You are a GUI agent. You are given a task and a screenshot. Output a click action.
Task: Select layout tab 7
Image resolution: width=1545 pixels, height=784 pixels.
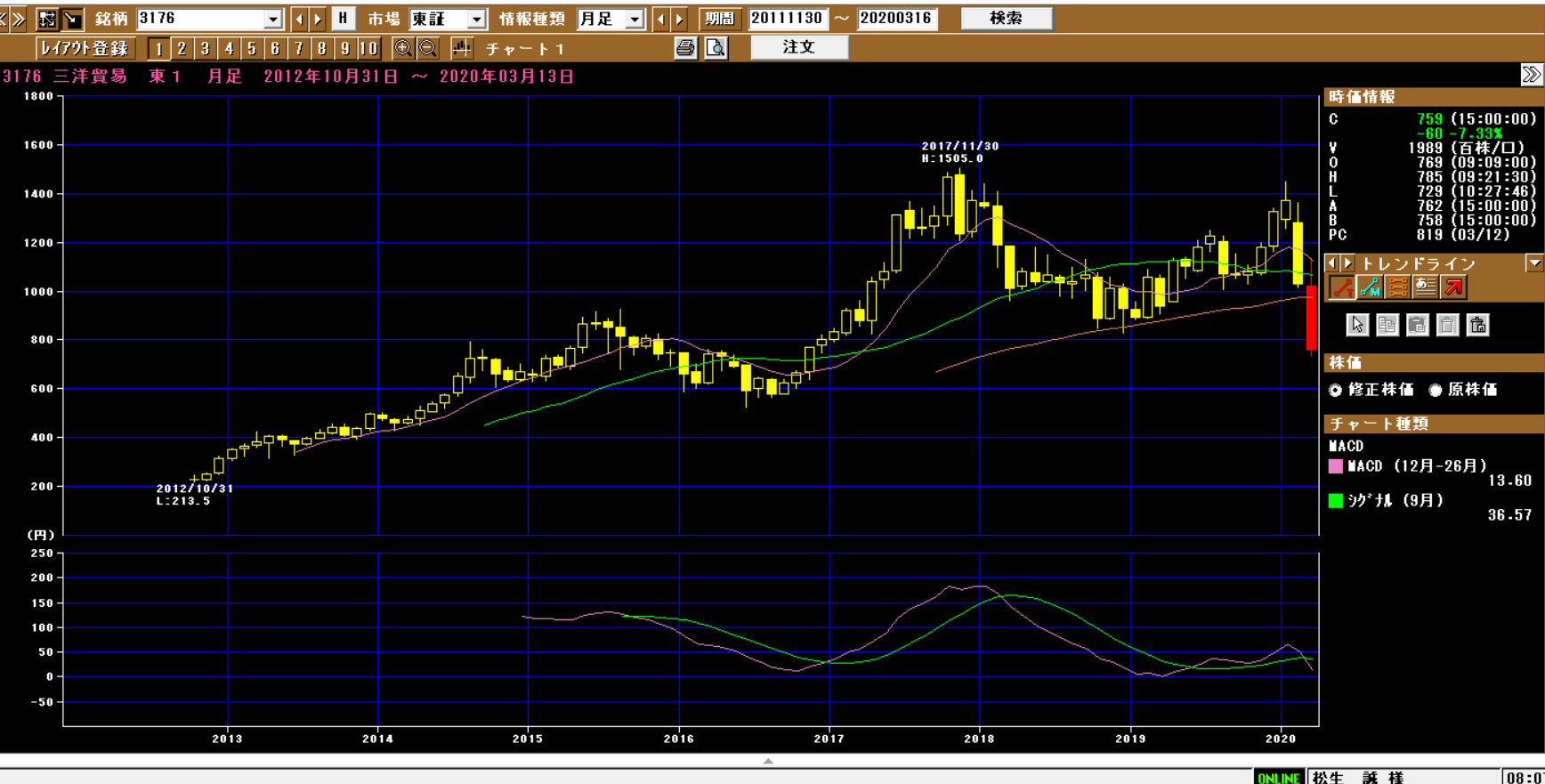coord(298,49)
